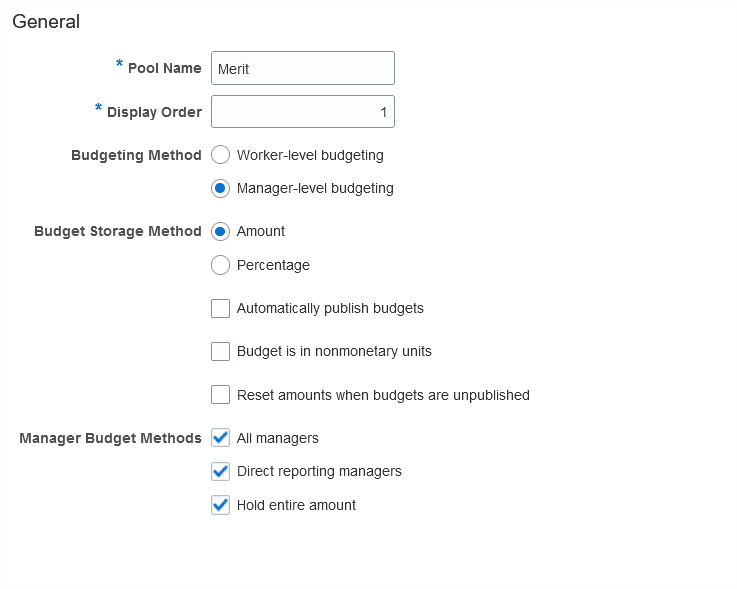Click the Manager Budget Methods label
This screenshot has width=737, height=589.
click(110, 438)
